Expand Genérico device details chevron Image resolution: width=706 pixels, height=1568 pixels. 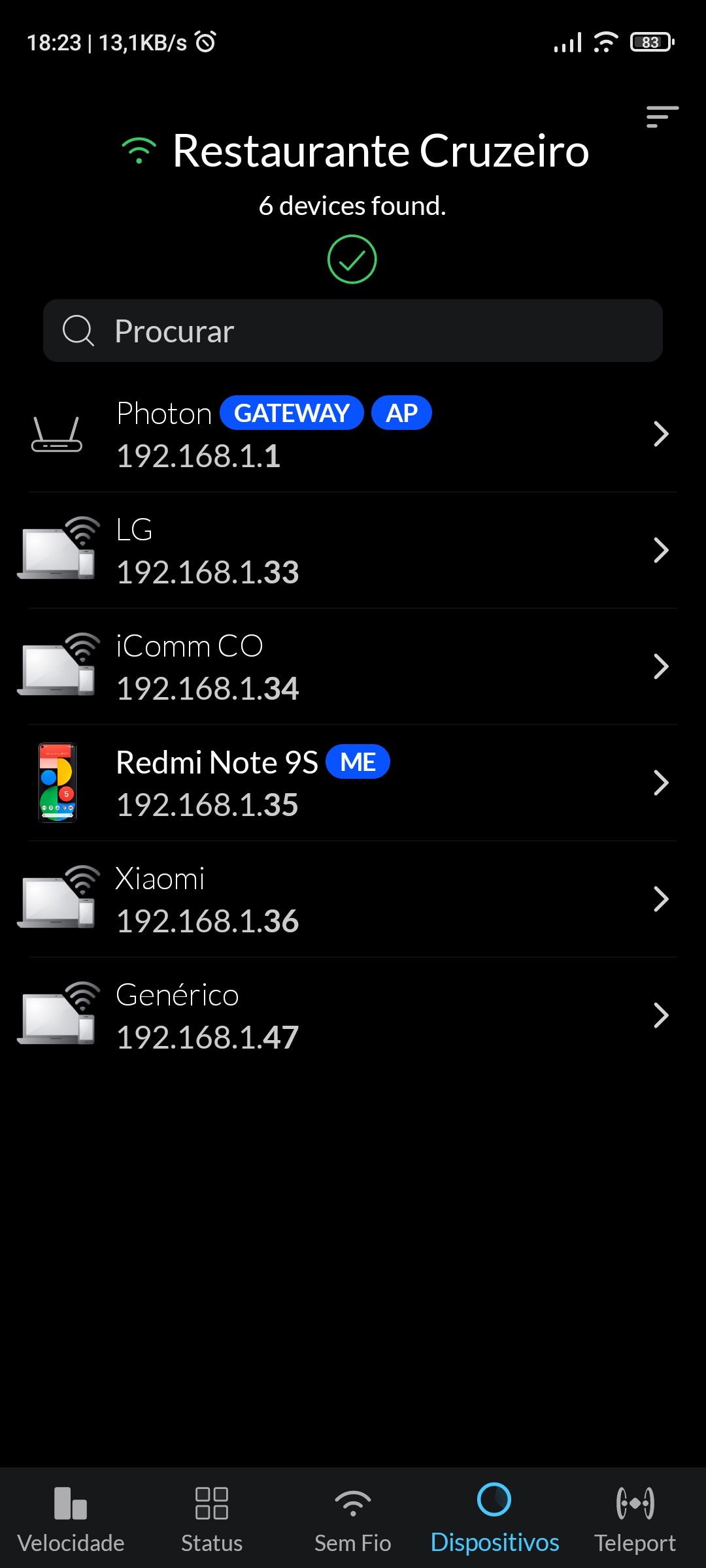pos(661,1015)
